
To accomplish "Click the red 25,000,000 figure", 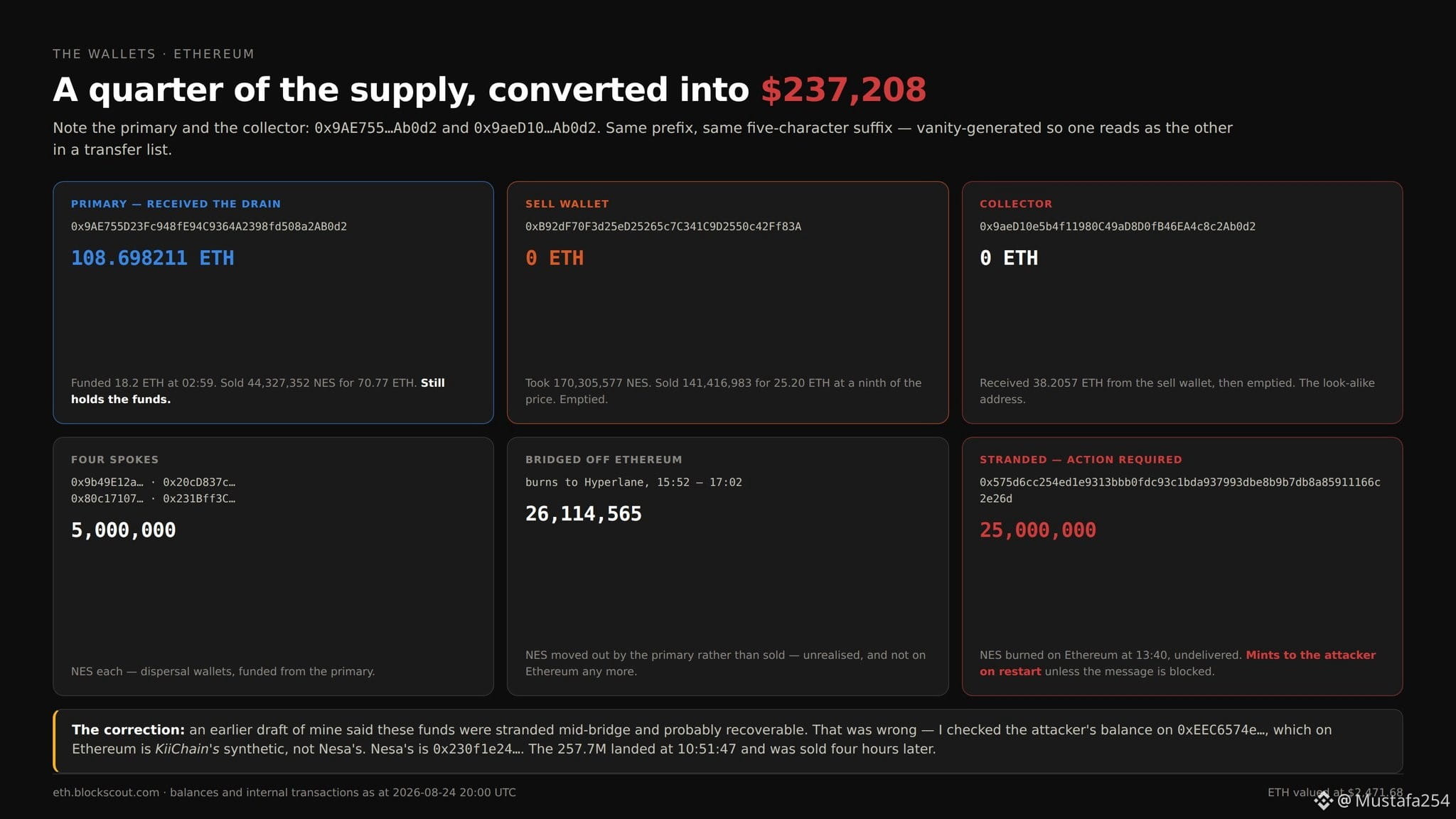I will [1038, 530].
